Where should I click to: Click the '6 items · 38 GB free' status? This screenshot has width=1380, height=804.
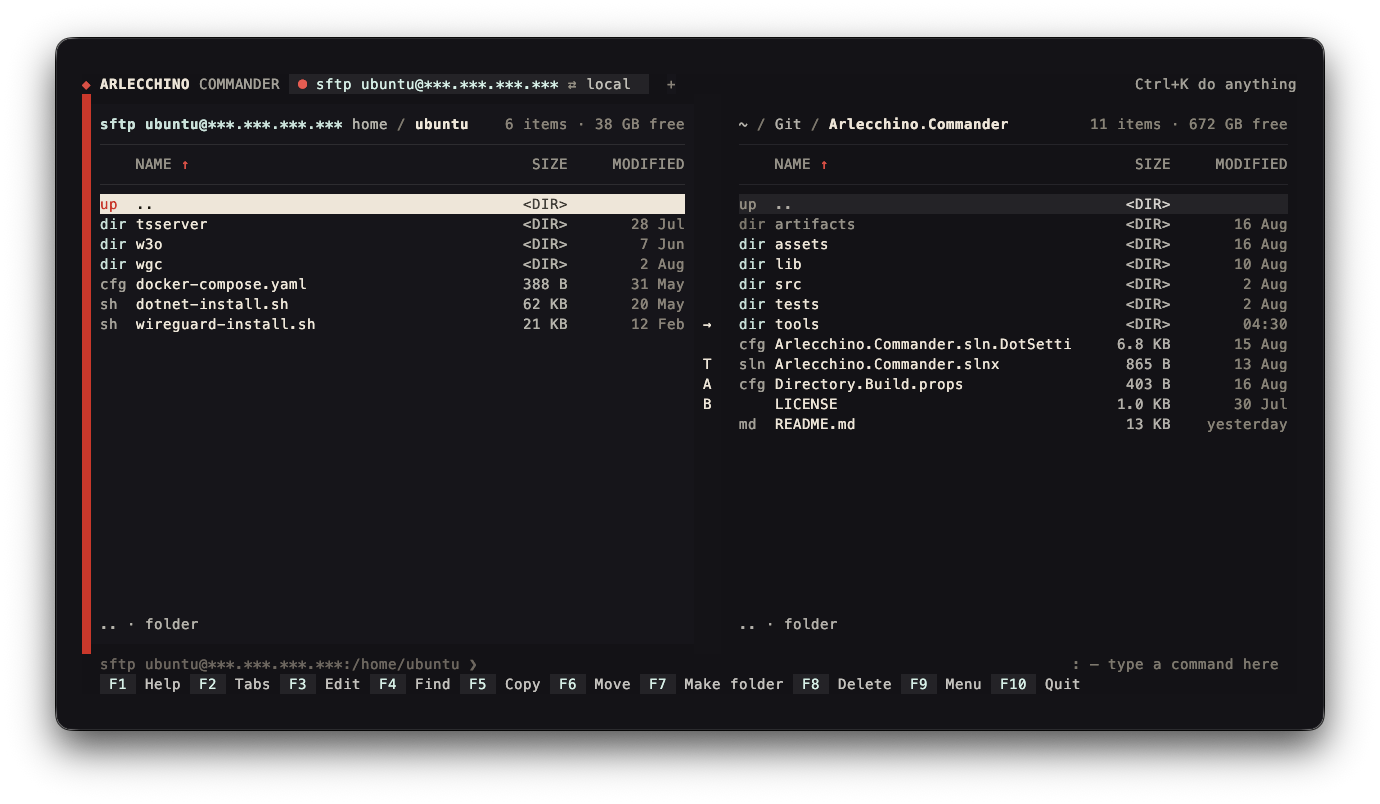[595, 125]
